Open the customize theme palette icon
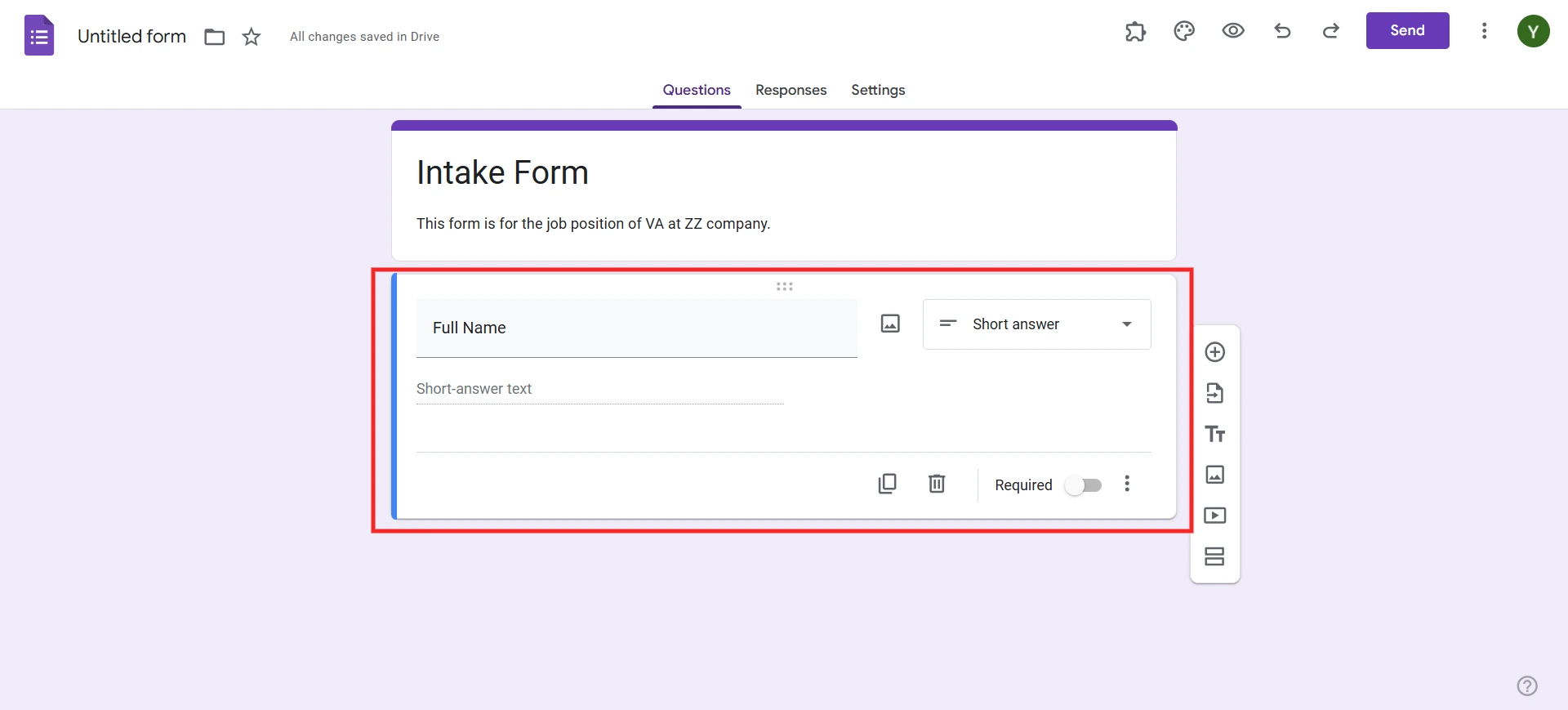 pos(1184,31)
